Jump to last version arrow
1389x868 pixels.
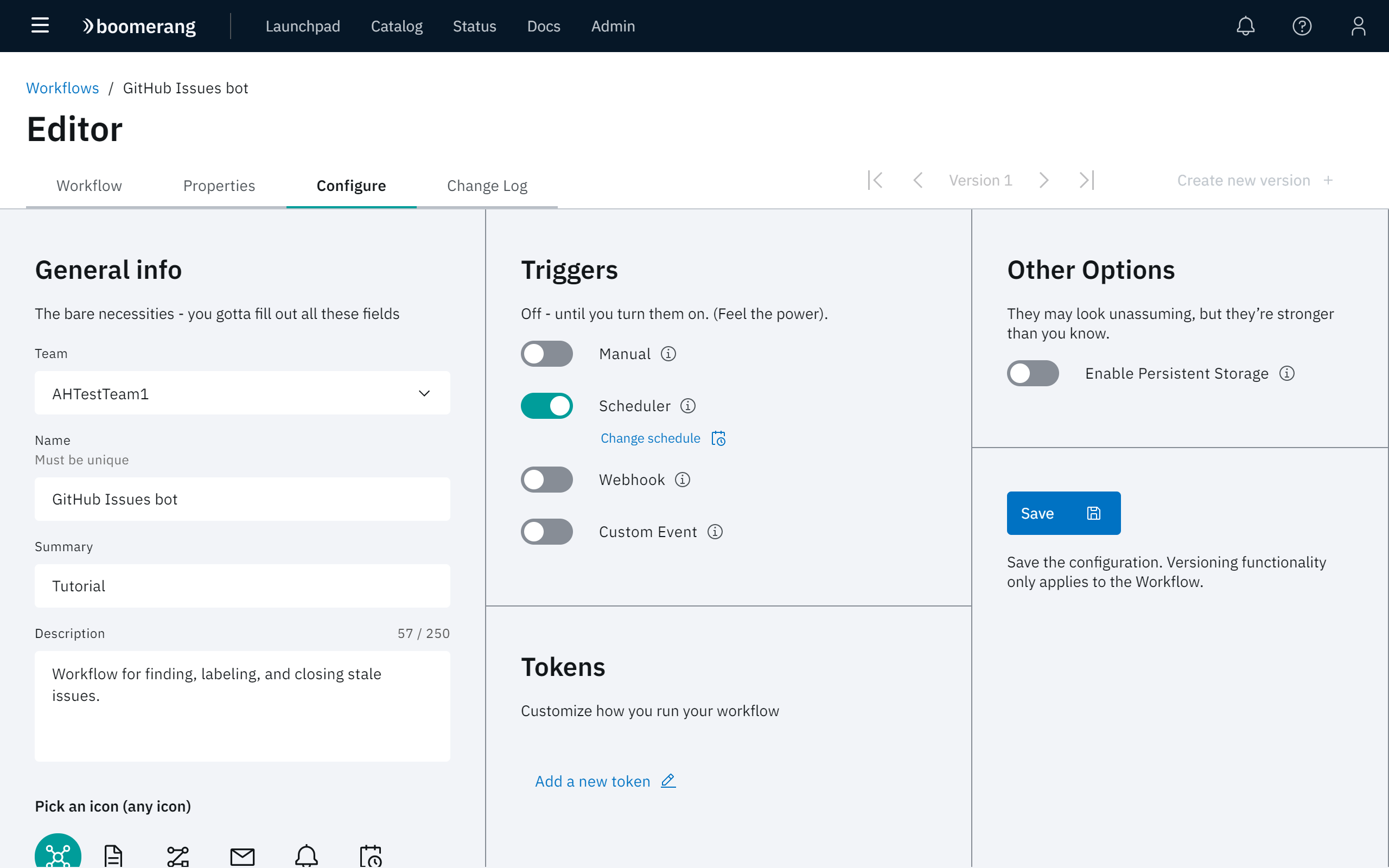point(1087,180)
